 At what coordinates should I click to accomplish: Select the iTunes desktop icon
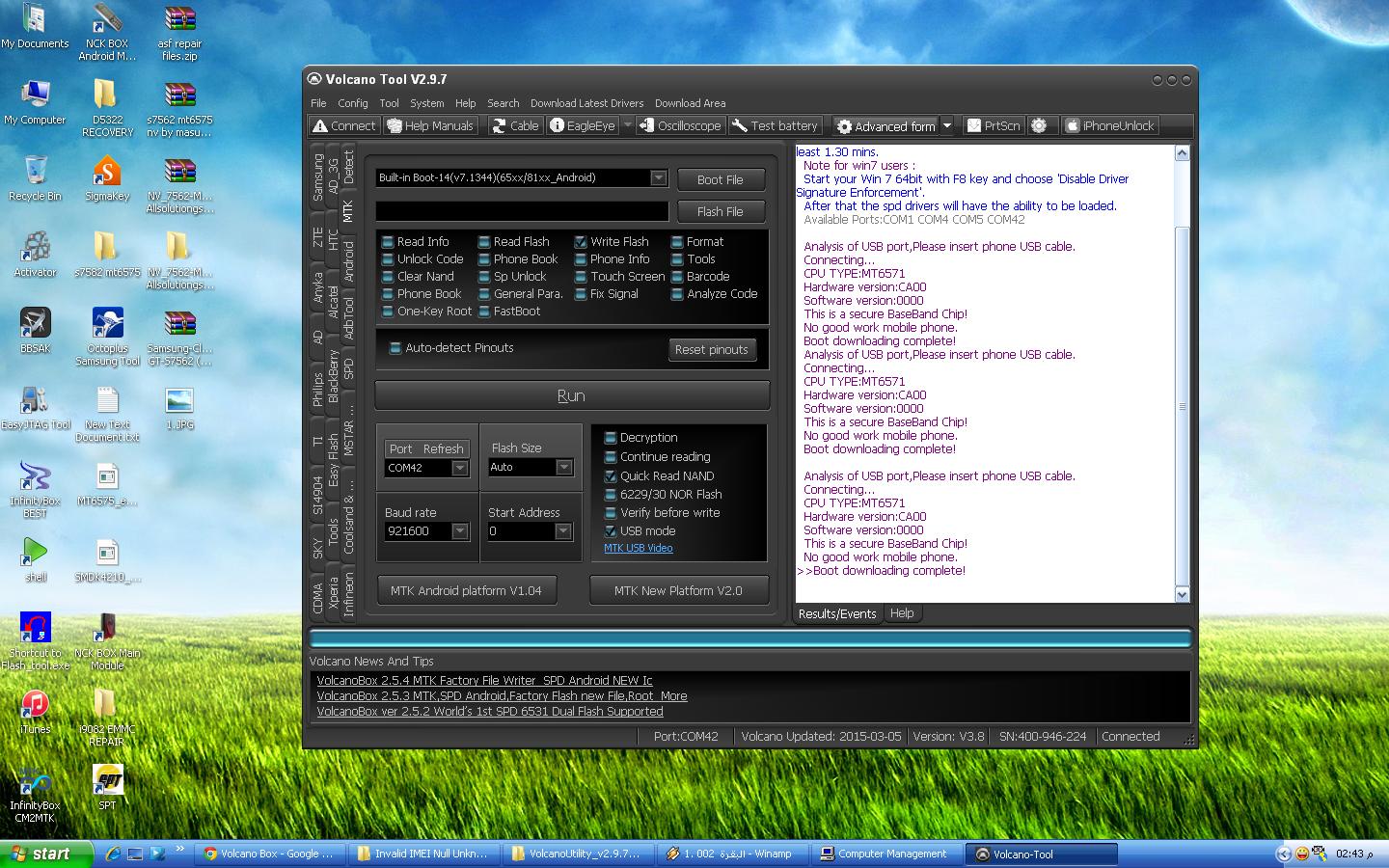pyautogui.click(x=36, y=712)
